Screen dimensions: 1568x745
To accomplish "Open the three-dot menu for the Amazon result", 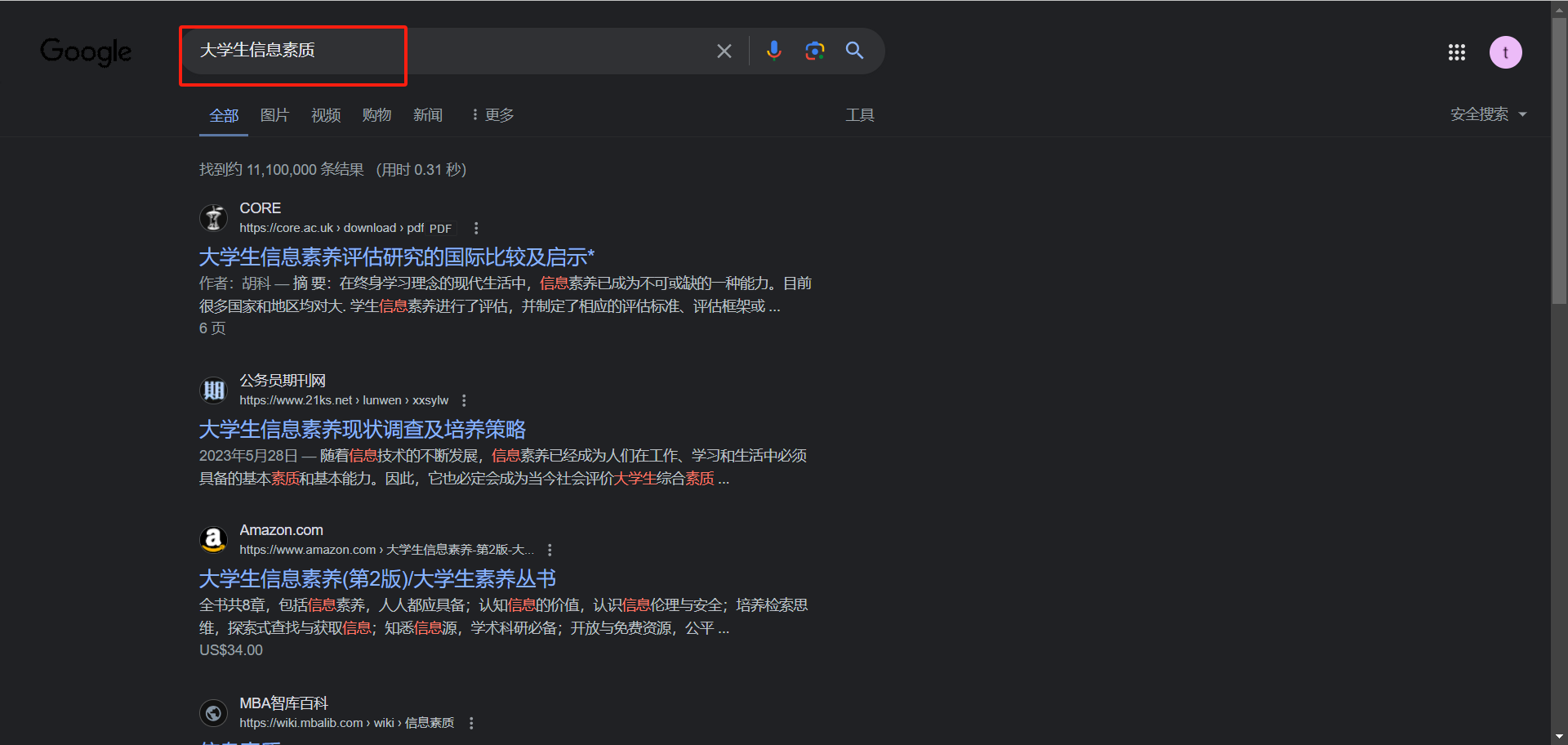I will tap(550, 551).
